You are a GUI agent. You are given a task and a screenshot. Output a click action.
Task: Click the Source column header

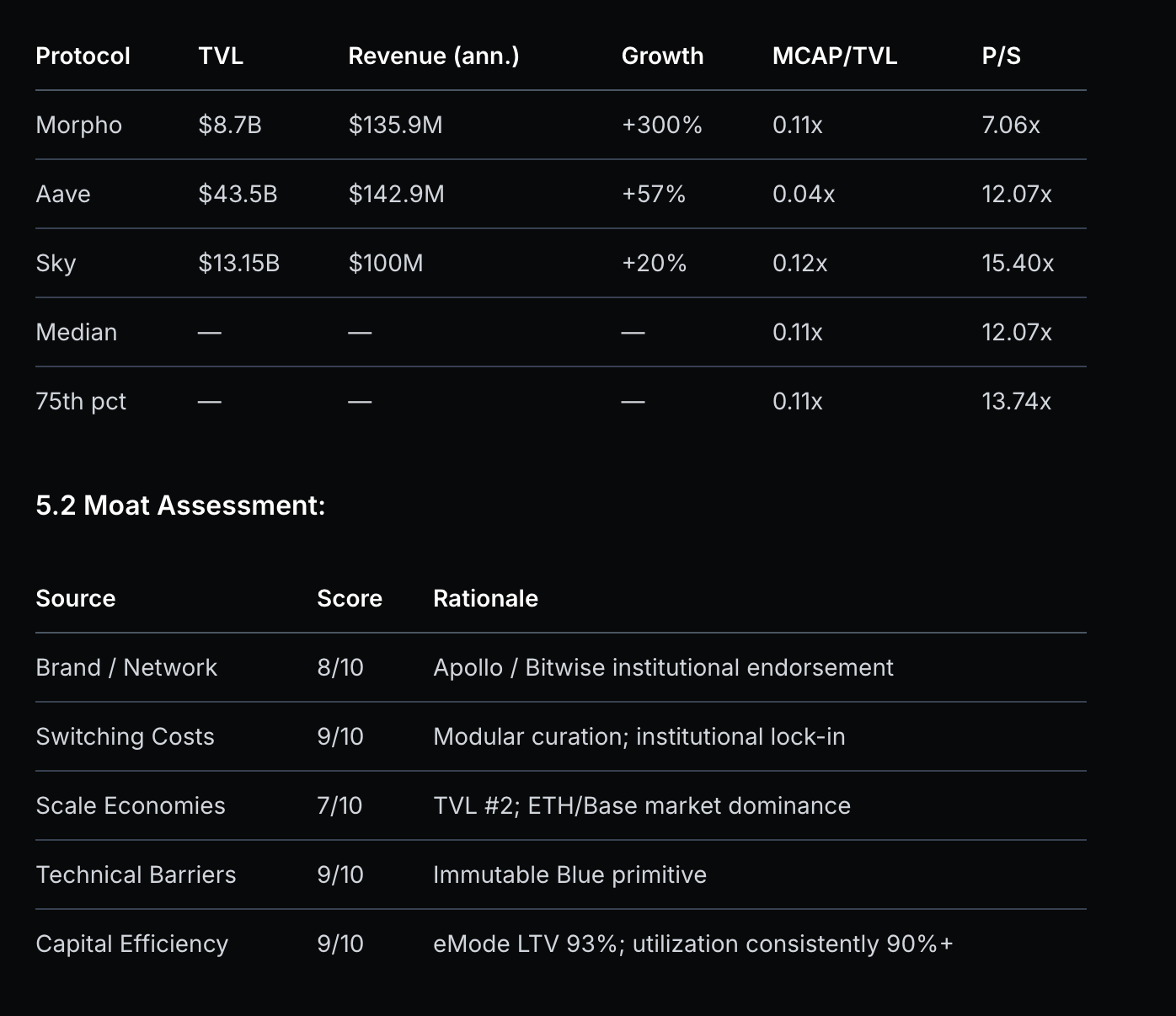pos(76,598)
